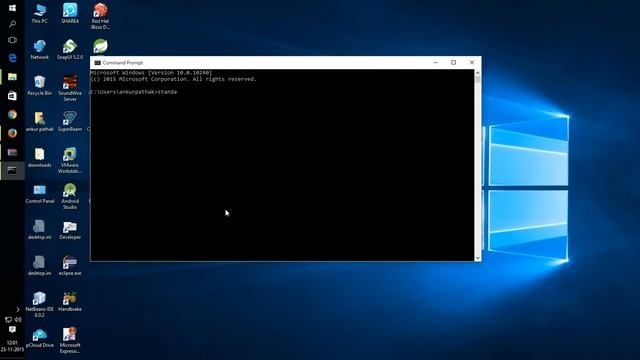The image size is (640, 360).
Task: Select the downloads folder desktop icon
Action: [x=40, y=158]
